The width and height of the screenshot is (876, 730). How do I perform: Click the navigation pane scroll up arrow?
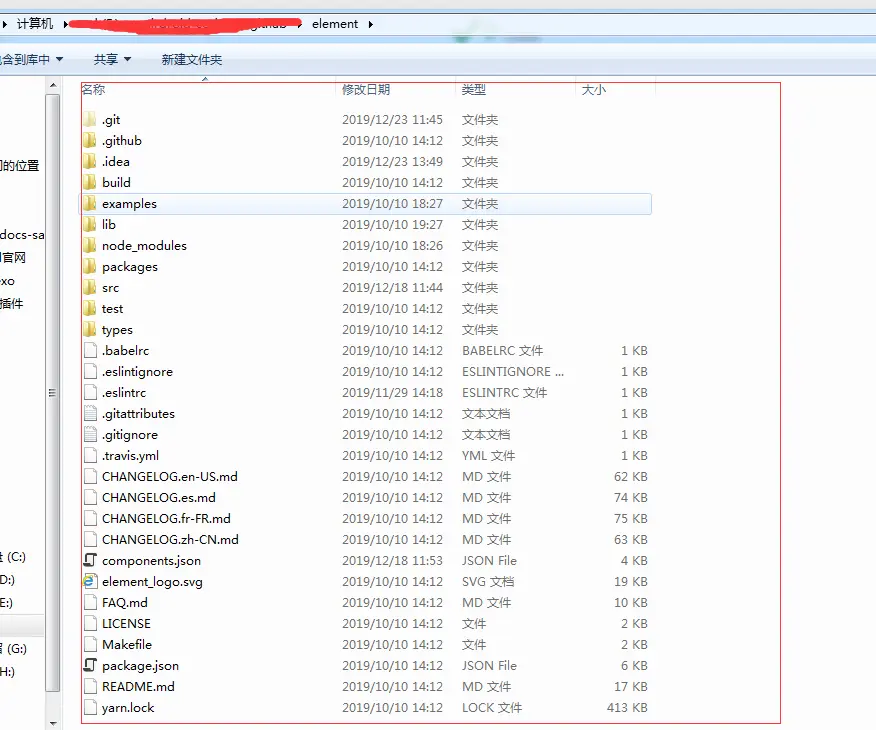(x=53, y=85)
